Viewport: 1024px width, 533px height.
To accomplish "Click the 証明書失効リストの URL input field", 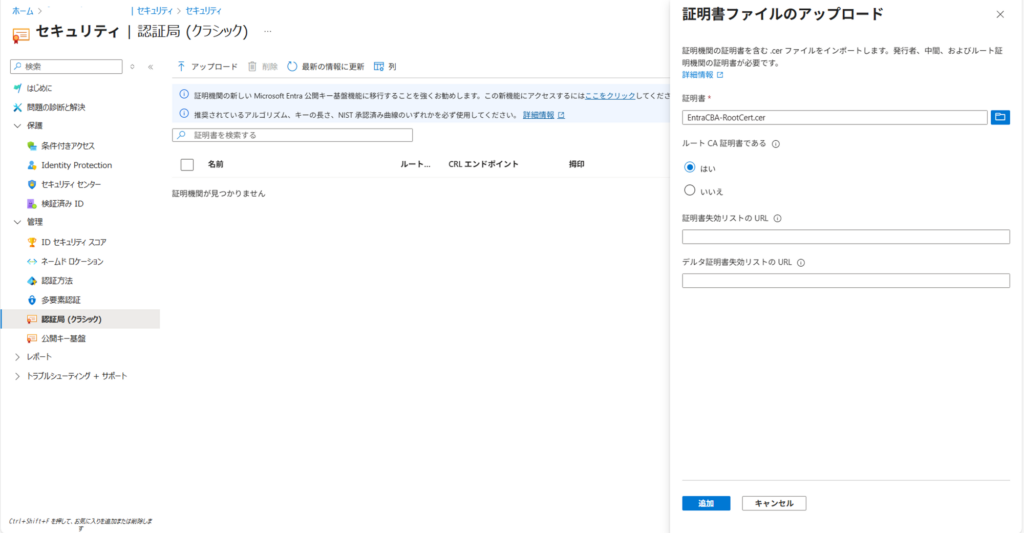I will [845, 237].
